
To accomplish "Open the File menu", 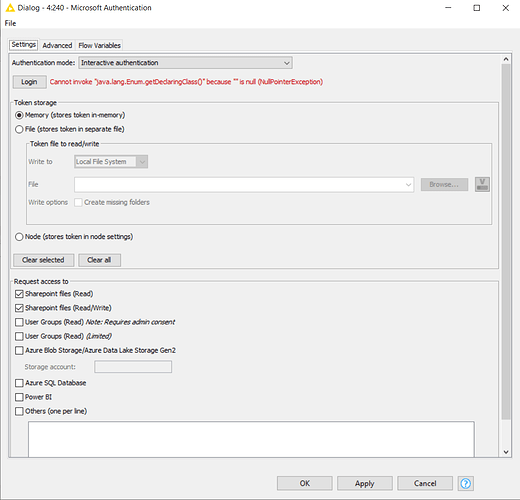I will [x=10, y=23].
